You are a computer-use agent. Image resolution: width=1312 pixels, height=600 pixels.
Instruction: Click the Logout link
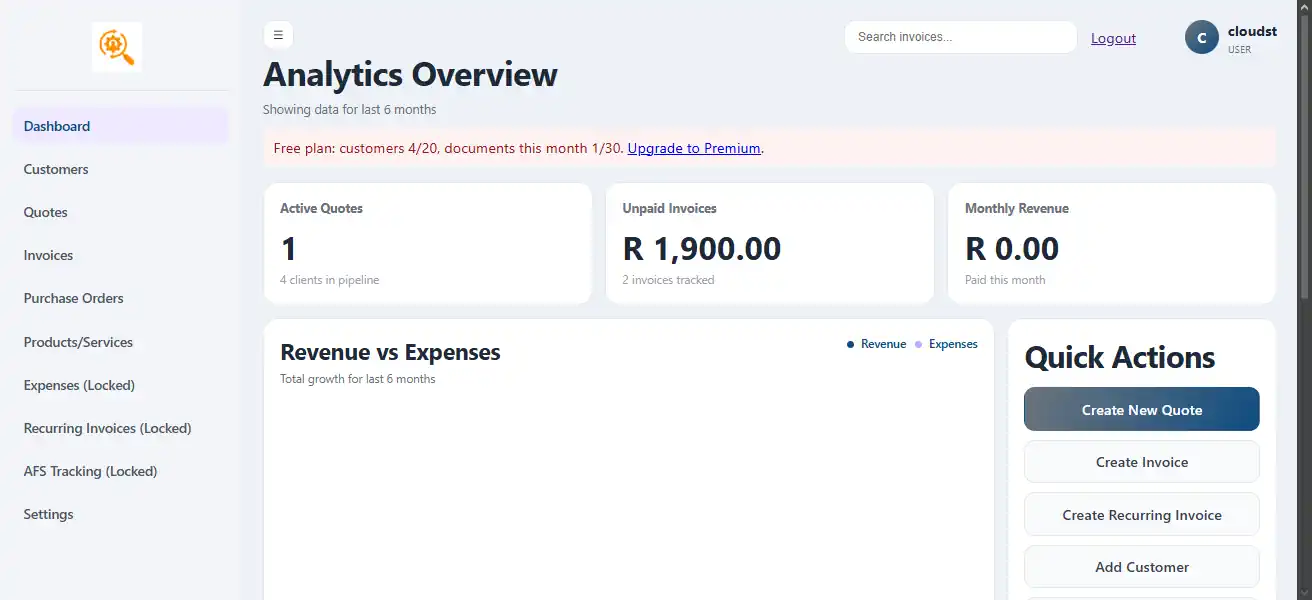point(1113,38)
